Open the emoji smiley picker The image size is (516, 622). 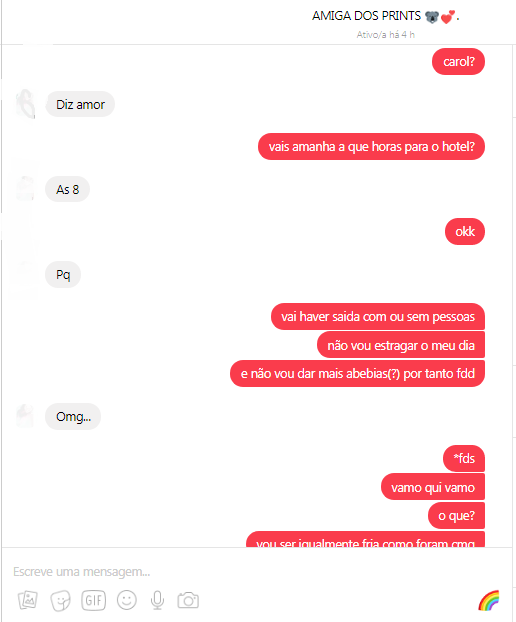click(x=127, y=600)
